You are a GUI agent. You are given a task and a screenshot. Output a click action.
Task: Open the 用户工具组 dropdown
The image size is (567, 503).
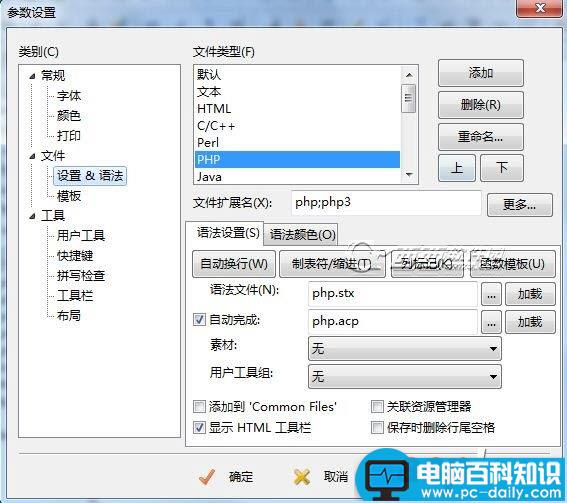point(405,376)
